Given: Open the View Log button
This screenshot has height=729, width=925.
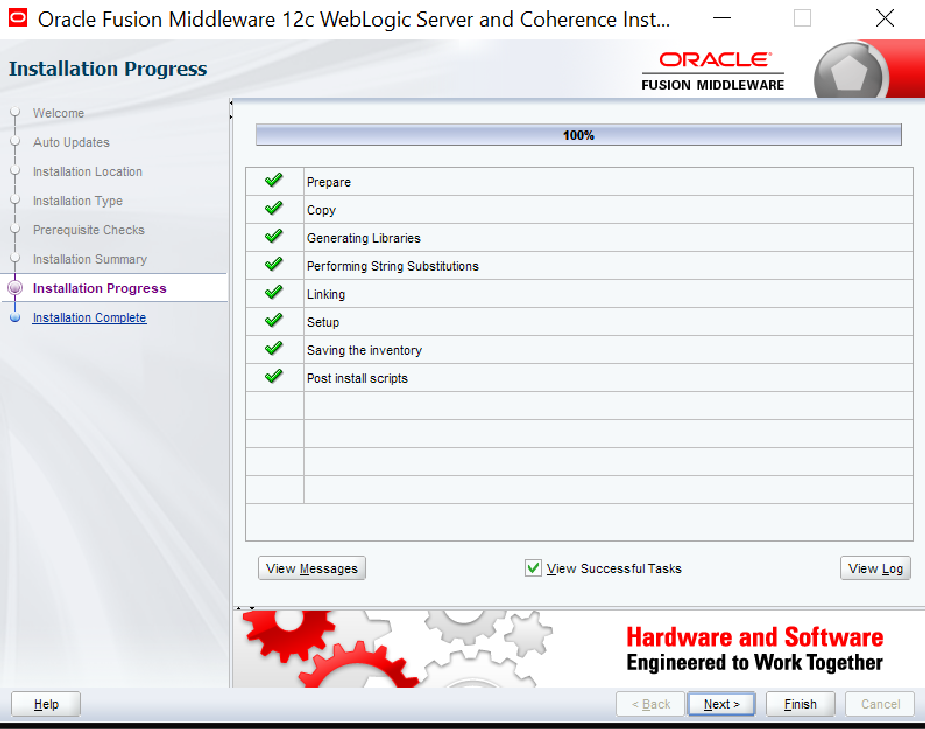Looking at the screenshot, I should [875, 568].
